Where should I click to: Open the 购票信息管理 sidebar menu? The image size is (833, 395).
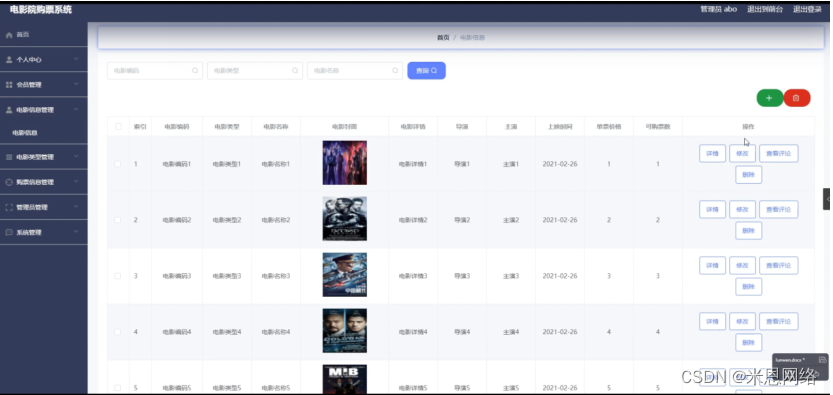[44, 182]
